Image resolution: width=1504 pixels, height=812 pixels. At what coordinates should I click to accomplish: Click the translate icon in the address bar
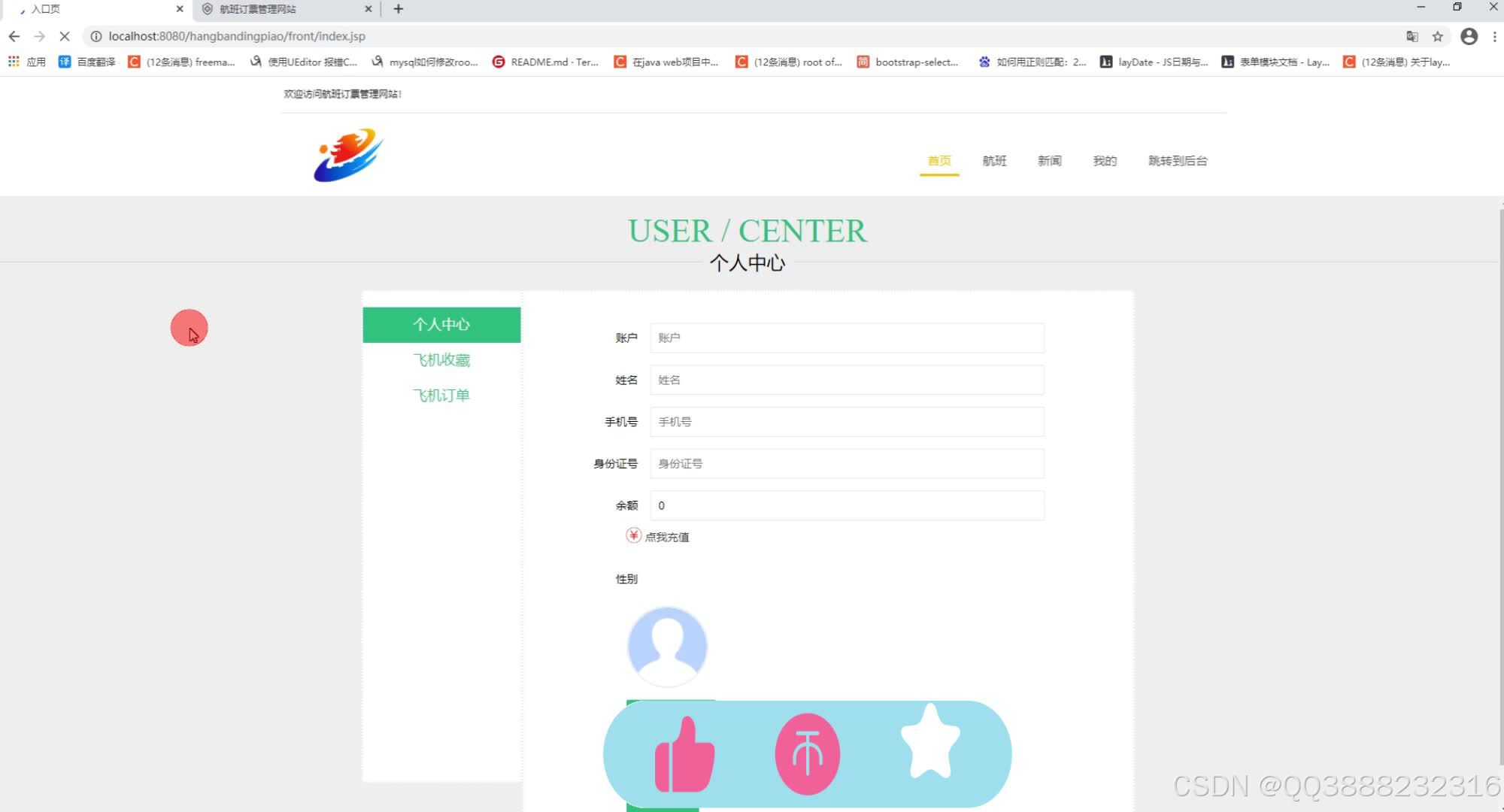click(x=1412, y=35)
